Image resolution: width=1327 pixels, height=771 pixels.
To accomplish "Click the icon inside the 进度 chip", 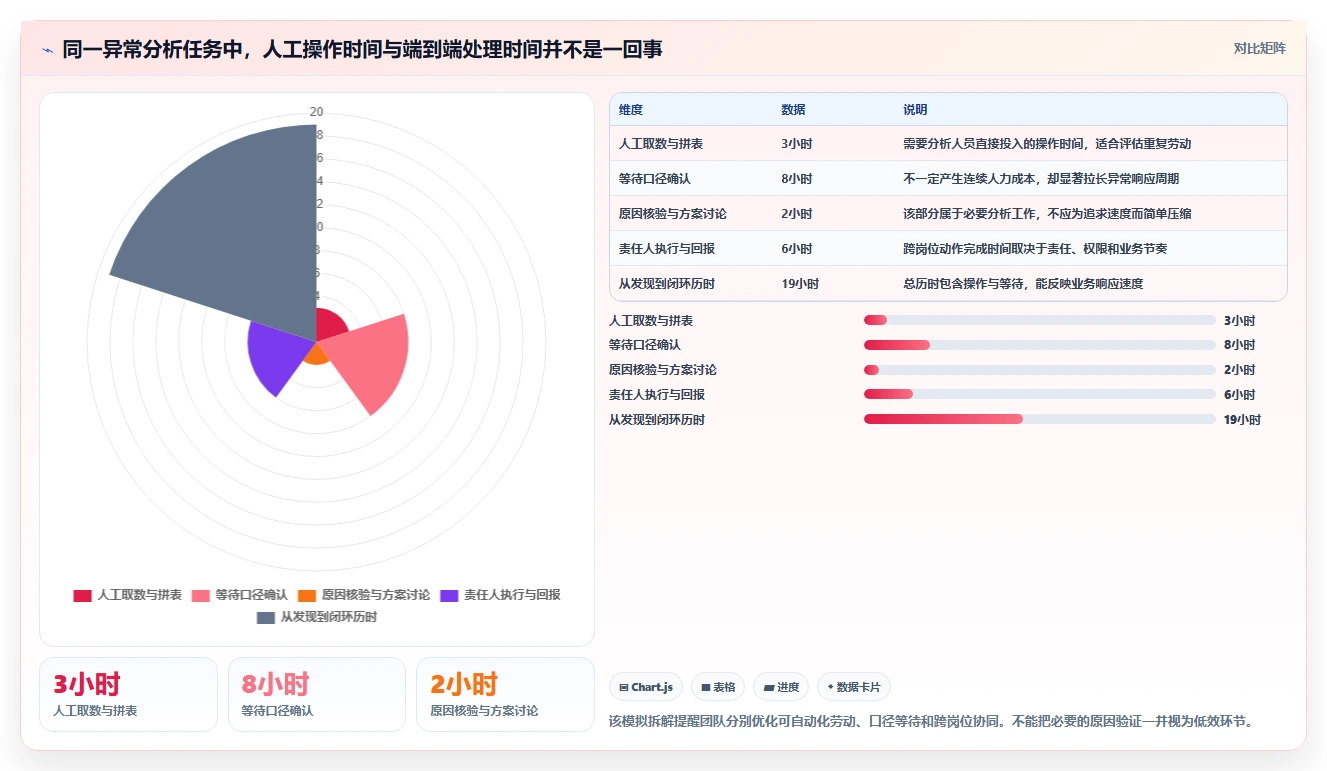I will 768,688.
